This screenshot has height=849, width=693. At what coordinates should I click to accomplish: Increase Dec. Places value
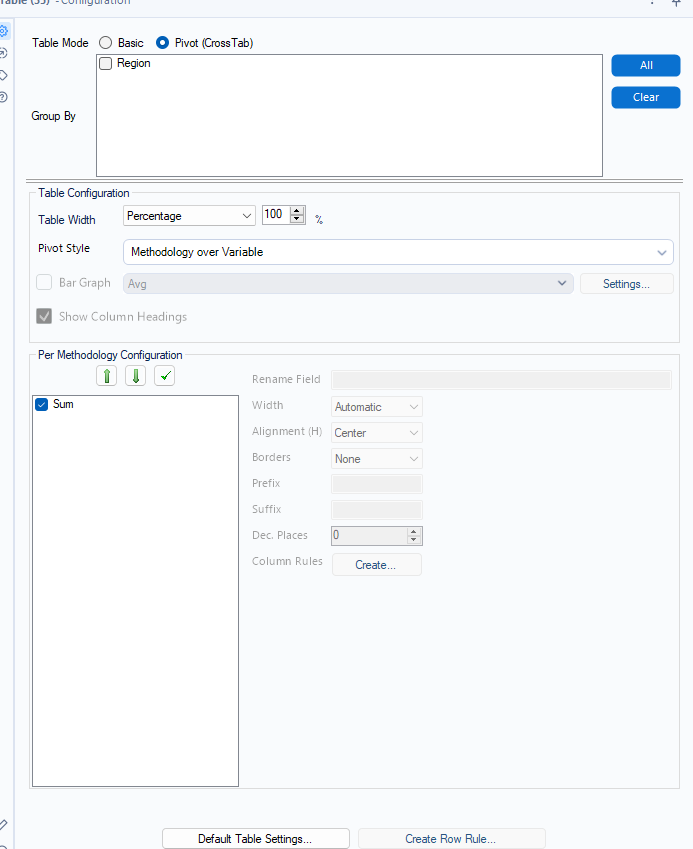tap(414, 532)
